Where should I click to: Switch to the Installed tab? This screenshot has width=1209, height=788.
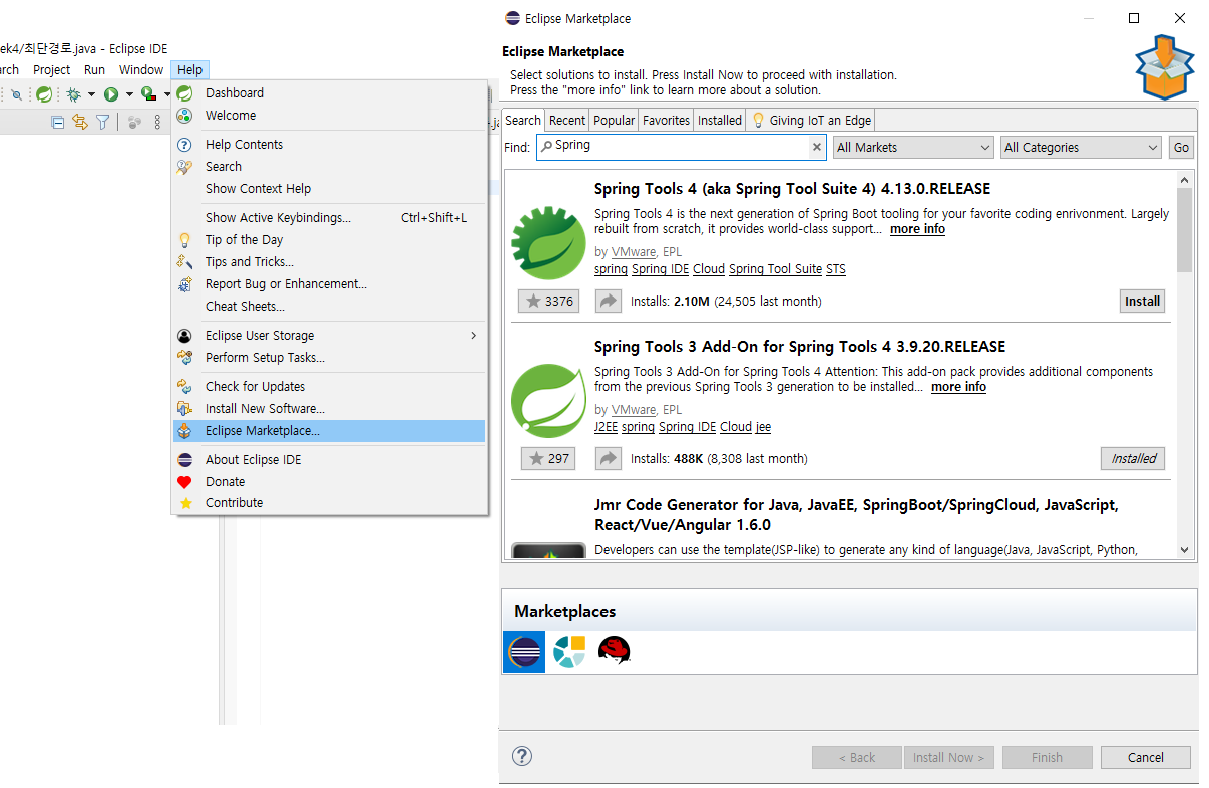tap(720, 121)
